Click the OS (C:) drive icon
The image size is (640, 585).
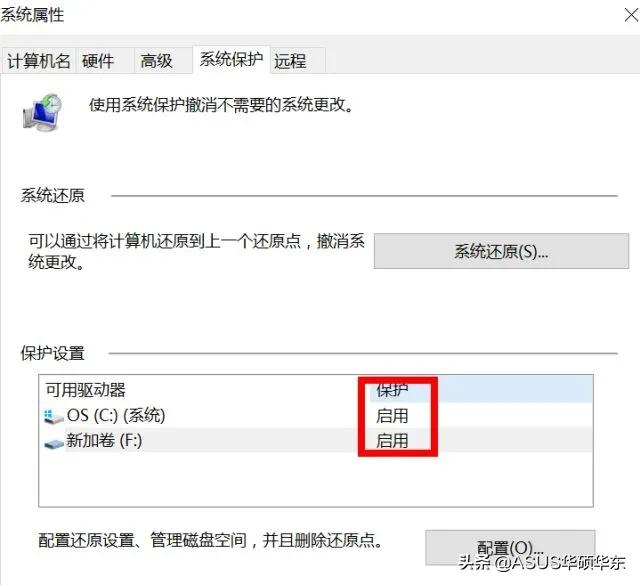pyautogui.click(x=53, y=417)
